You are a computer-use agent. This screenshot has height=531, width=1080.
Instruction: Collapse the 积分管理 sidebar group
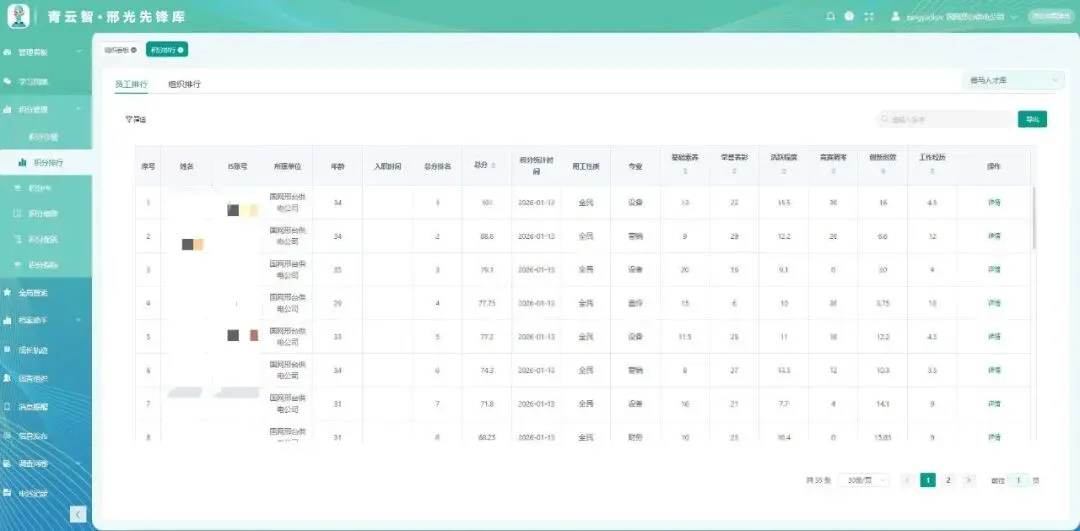tap(79, 110)
